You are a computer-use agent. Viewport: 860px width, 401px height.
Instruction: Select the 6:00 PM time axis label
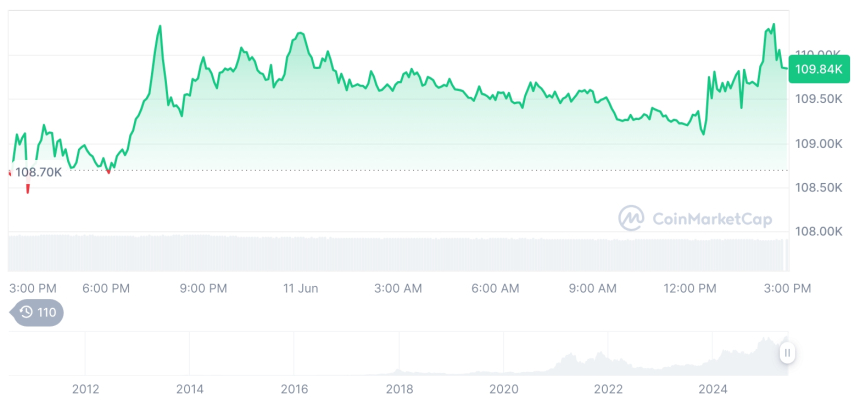[106, 288]
